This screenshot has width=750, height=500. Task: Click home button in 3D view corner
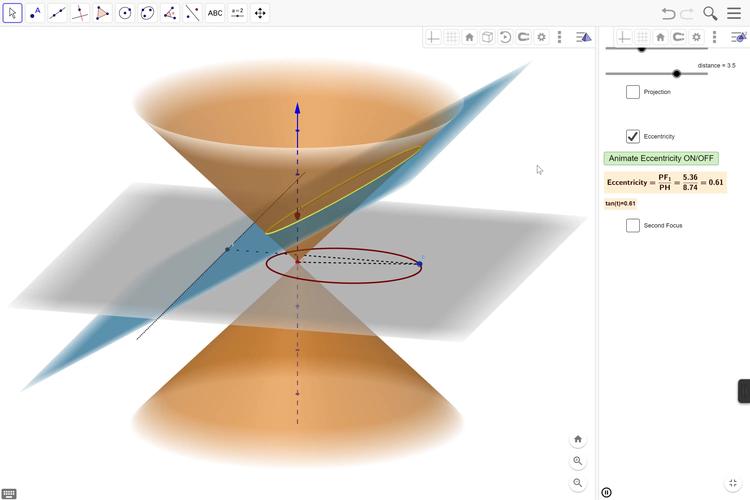click(578, 439)
